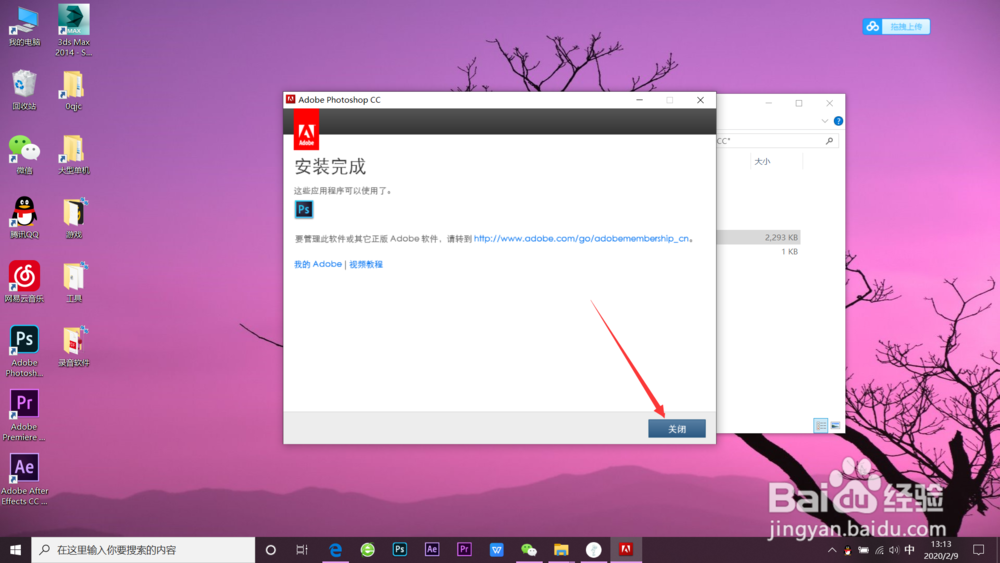
Task: Open the Wi-Fi network tray icon
Action: [879, 550]
